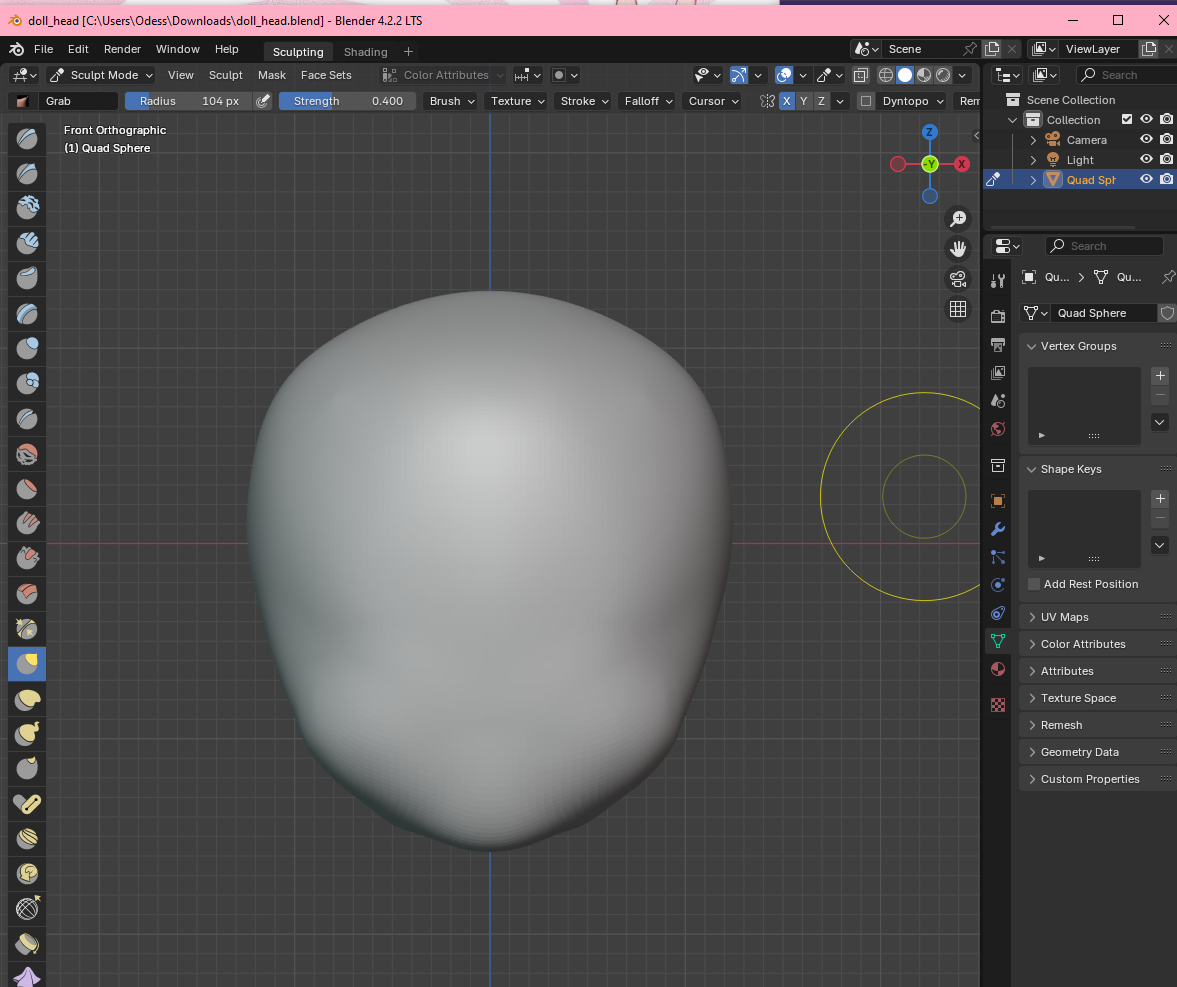Enable the Add Rest Position checkbox
The height and width of the screenshot is (987, 1177).
point(1034,584)
